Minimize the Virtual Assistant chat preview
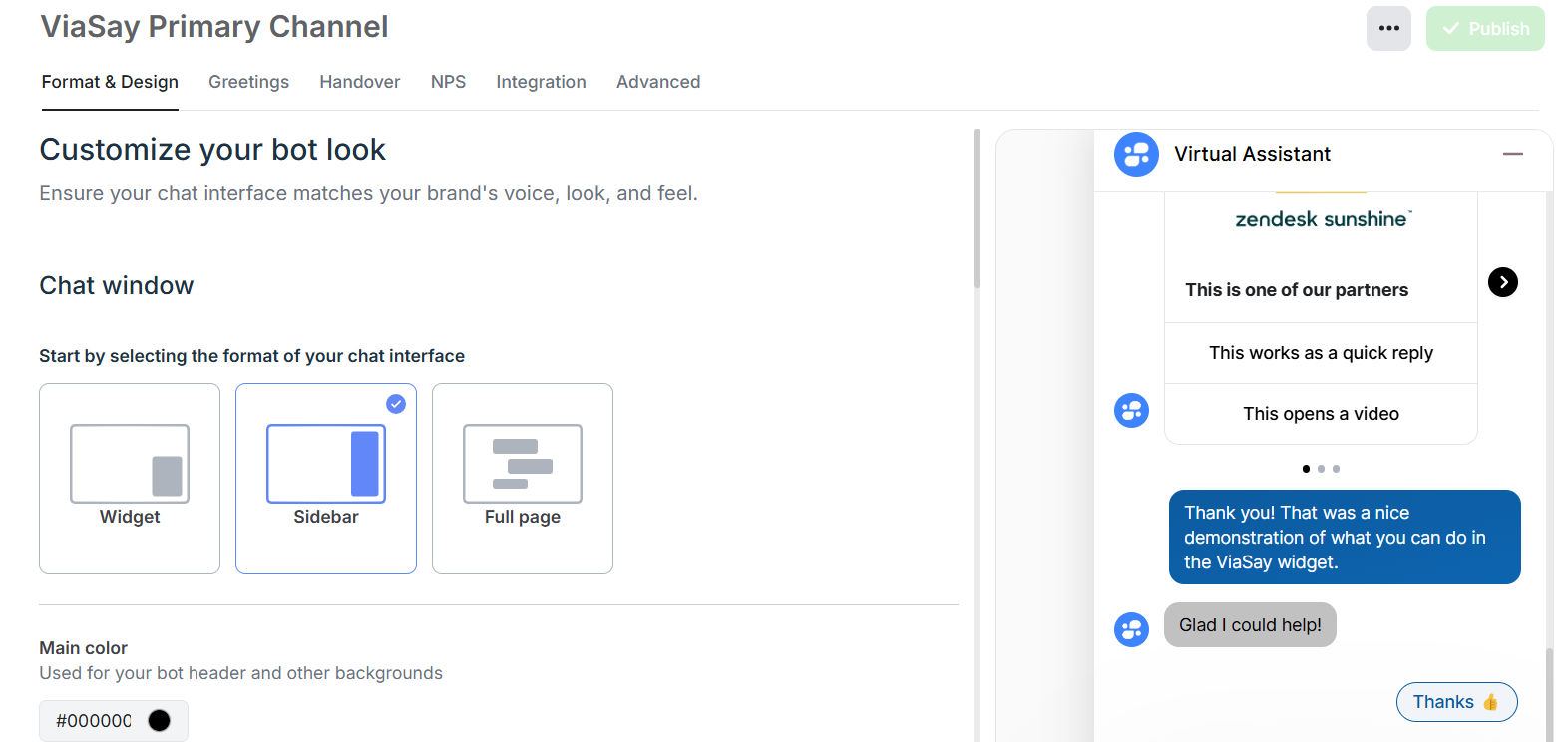 pos(1513,154)
